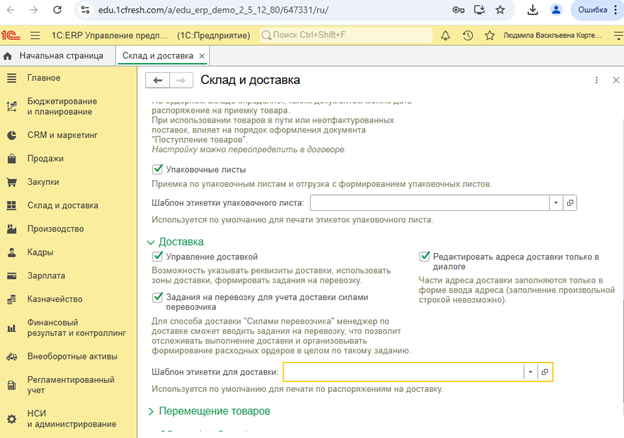Click the Производство factory icon

[x=12, y=229]
